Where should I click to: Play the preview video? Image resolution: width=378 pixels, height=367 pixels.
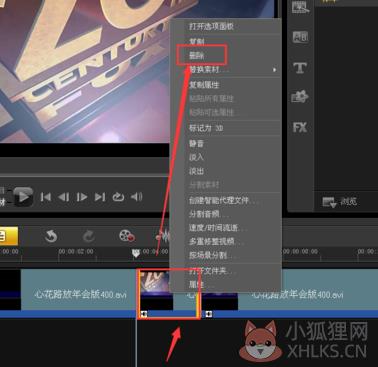(23, 197)
